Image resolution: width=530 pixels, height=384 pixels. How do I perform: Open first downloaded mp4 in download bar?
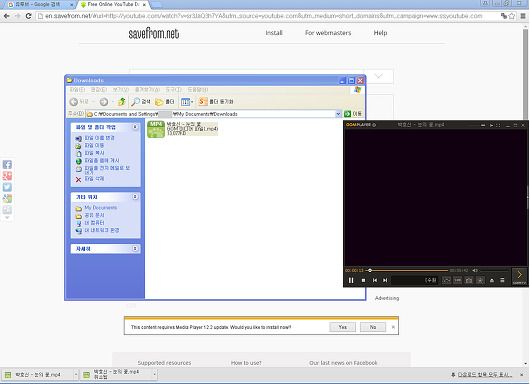point(38,375)
